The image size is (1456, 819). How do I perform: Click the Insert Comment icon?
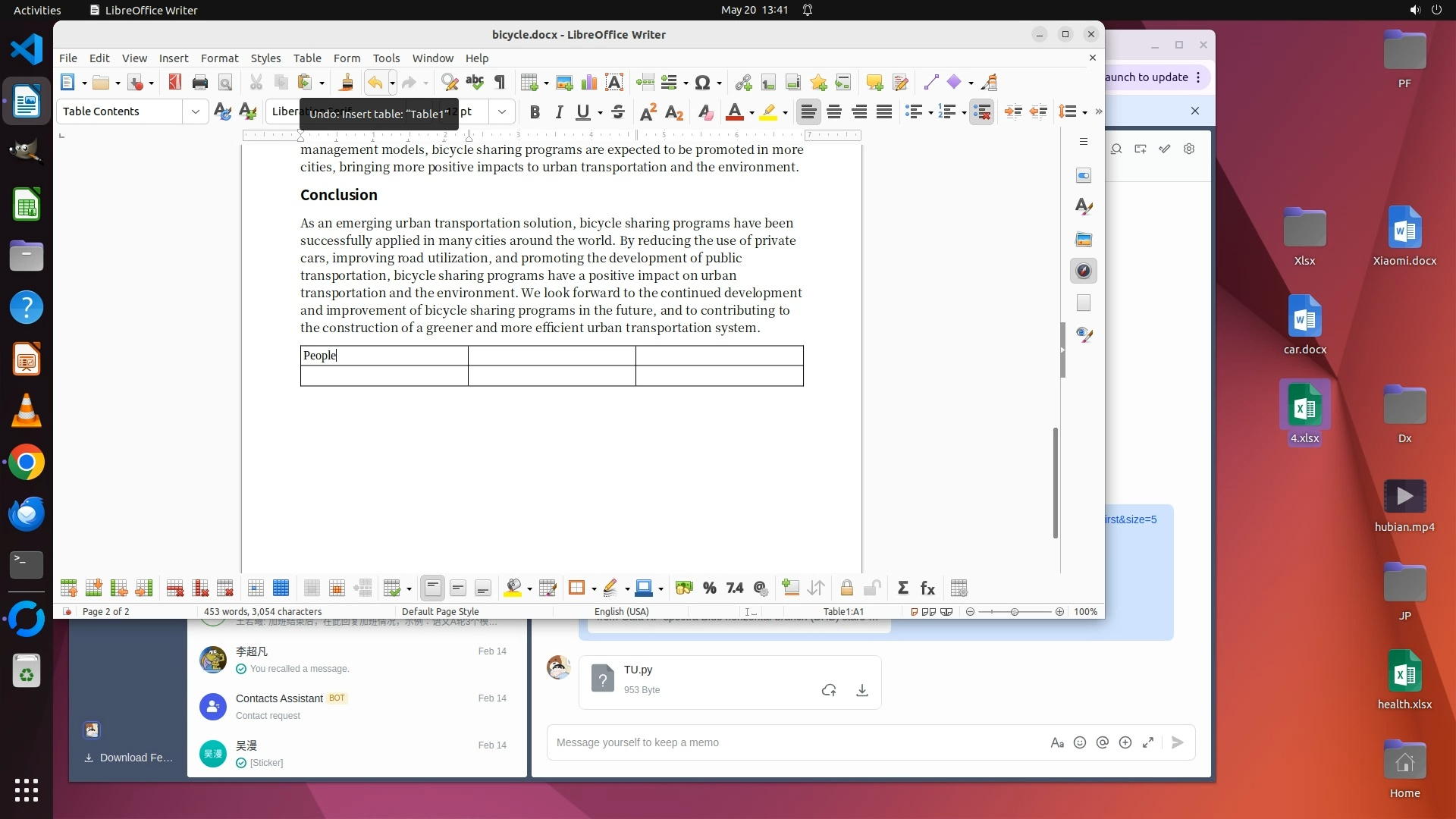(874, 83)
